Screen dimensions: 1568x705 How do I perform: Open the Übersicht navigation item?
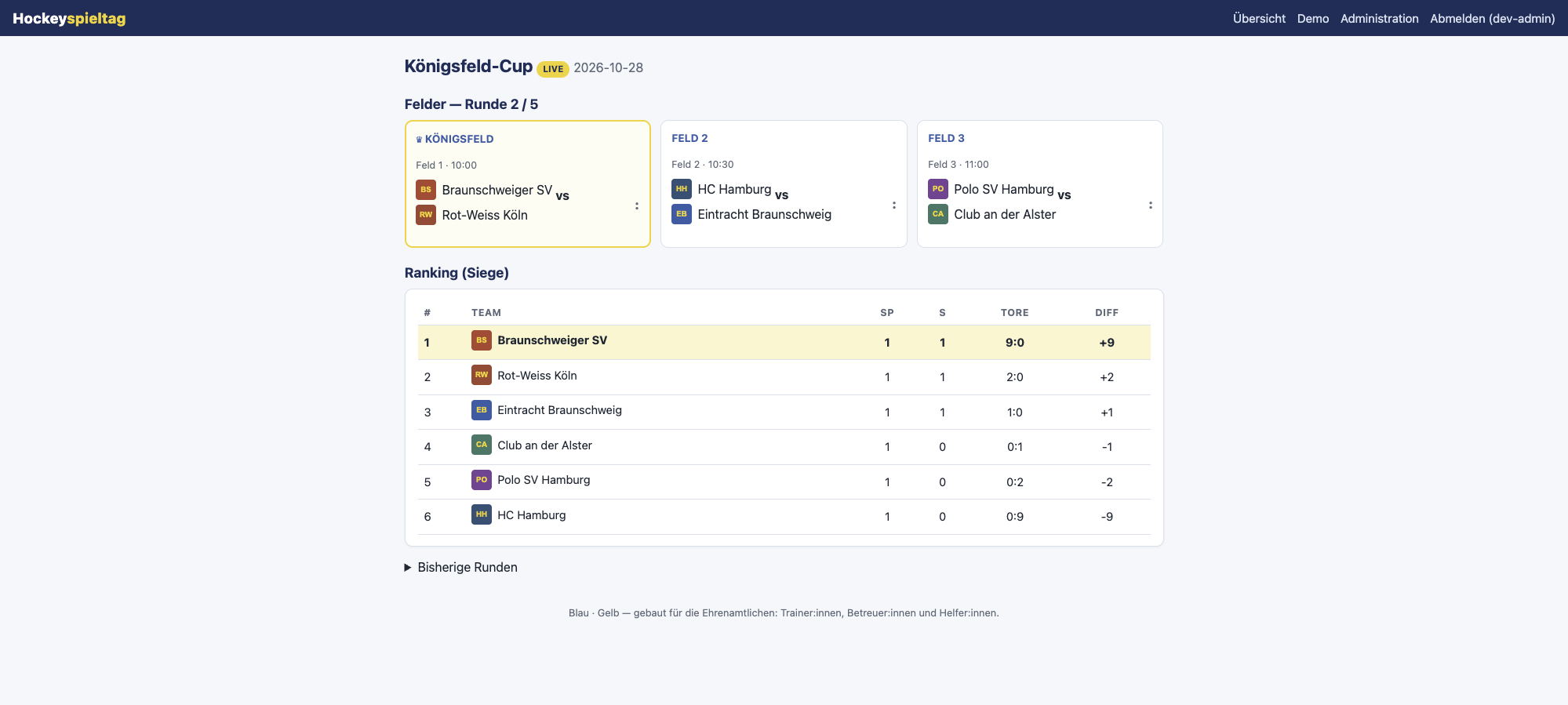[x=1259, y=18]
